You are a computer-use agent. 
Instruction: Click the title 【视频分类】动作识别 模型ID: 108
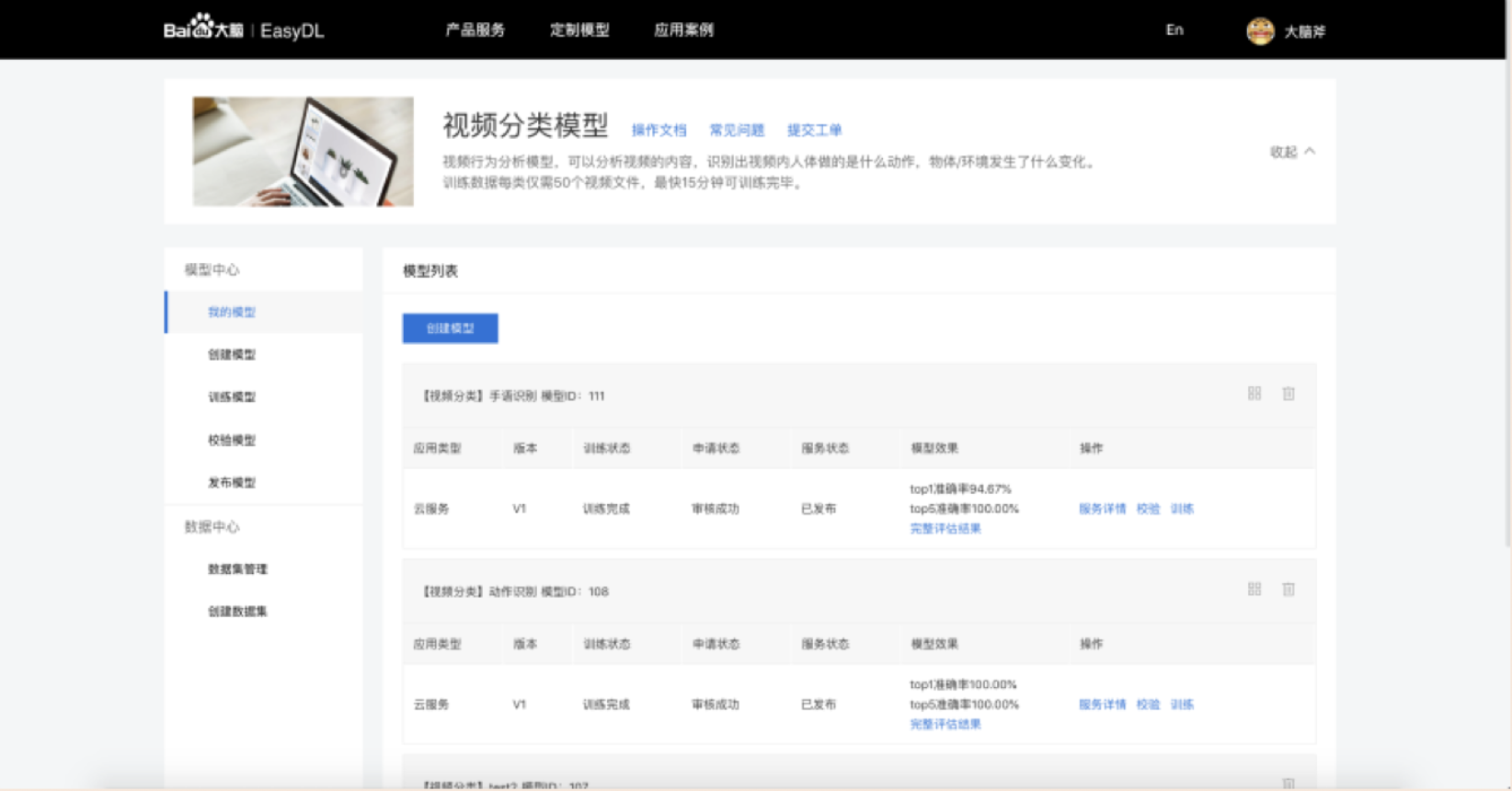pyautogui.click(x=514, y=591)
